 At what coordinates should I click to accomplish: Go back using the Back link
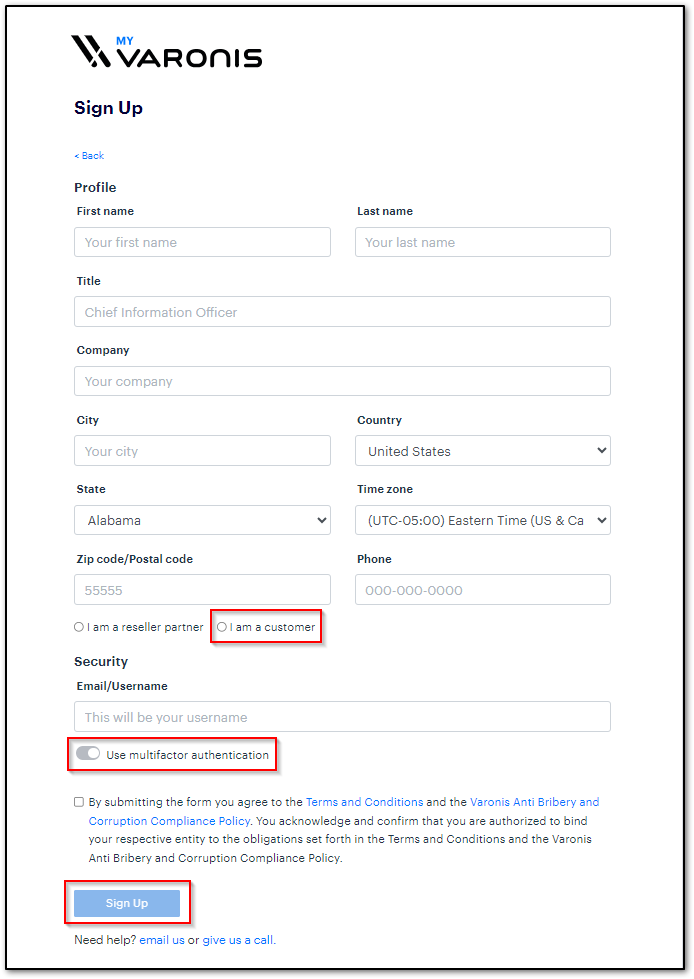[89, 156]
